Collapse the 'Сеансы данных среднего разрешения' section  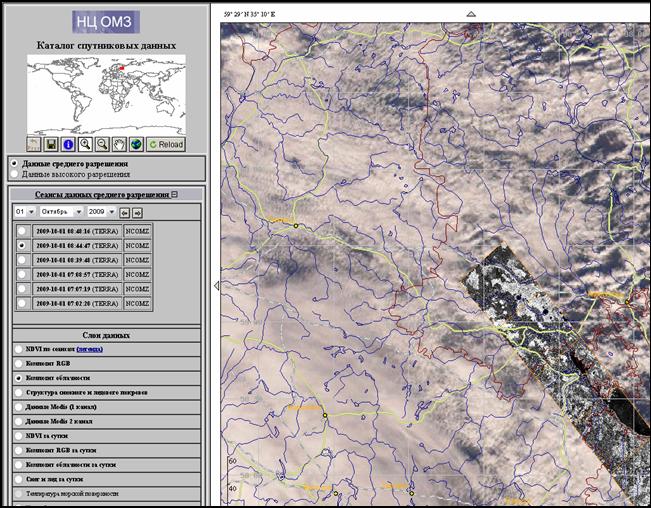click(x=174, y=196)
